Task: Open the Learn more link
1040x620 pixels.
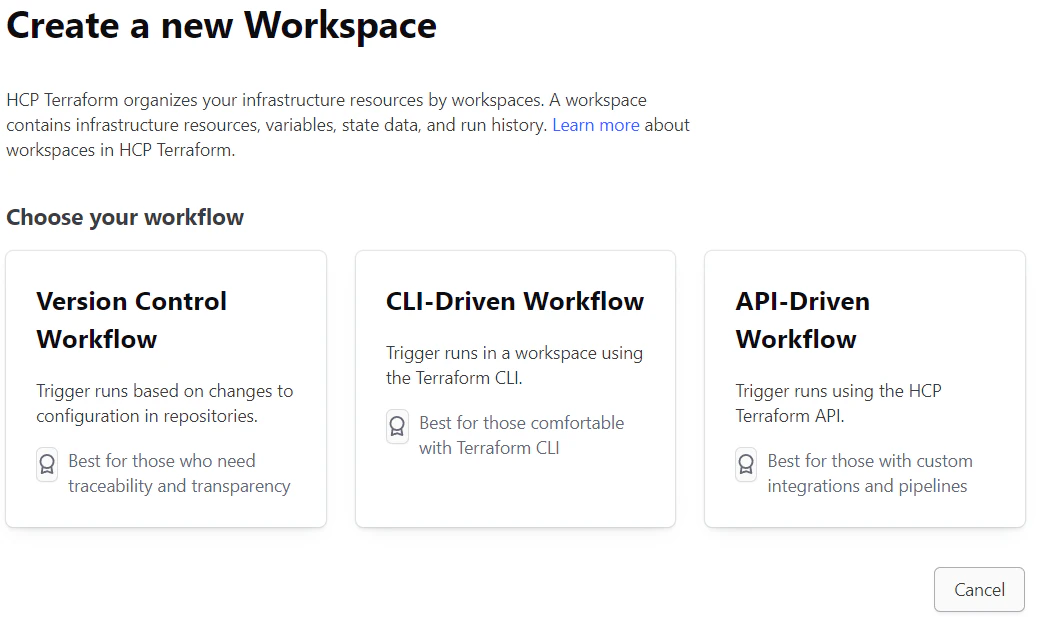Action: [x=596, y=125]
